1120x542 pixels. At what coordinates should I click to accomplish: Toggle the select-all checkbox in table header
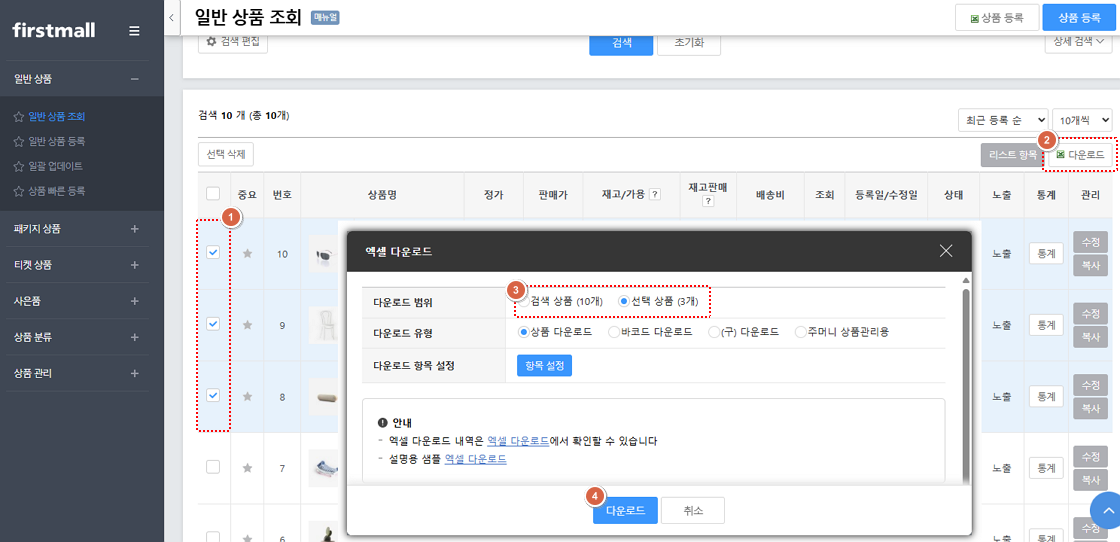click(213, 194)
